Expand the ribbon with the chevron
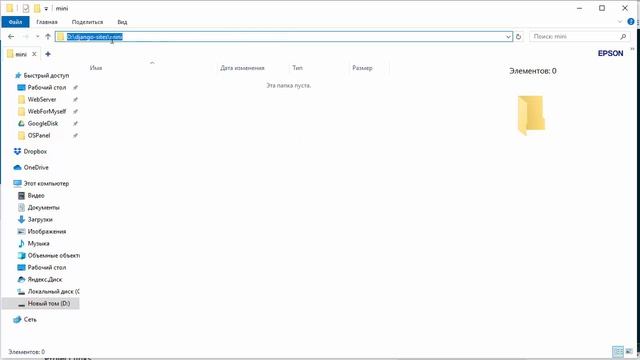This screenshot has height=360, width=640. (x=620, y=22)
